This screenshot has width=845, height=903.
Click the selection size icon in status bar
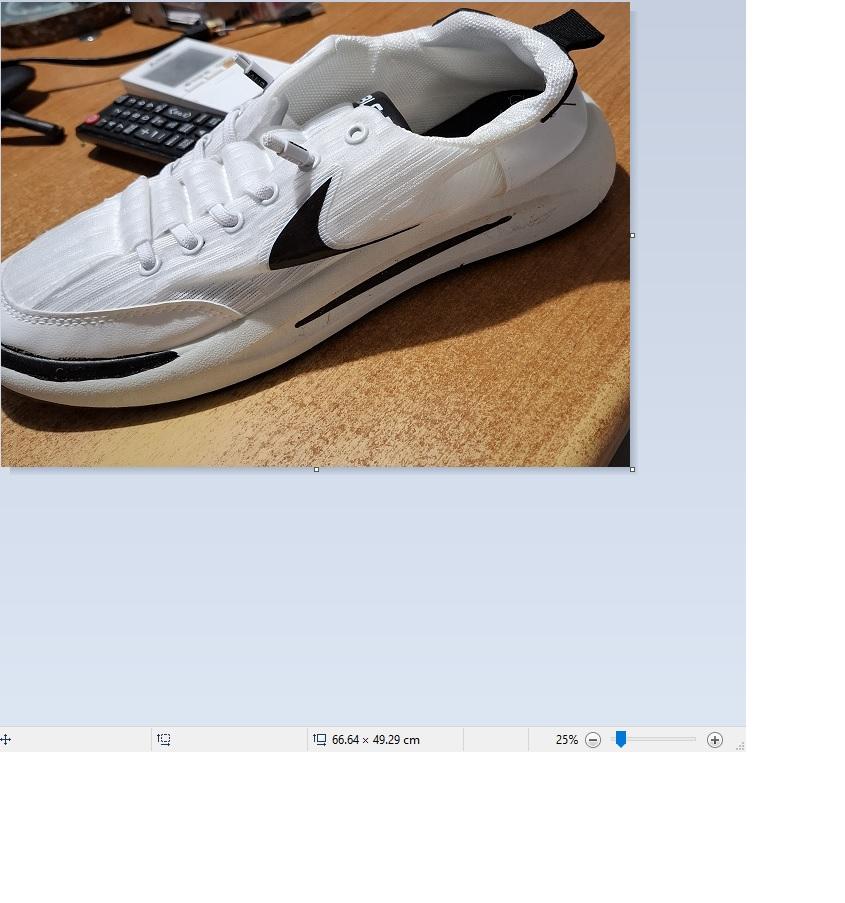164,739
